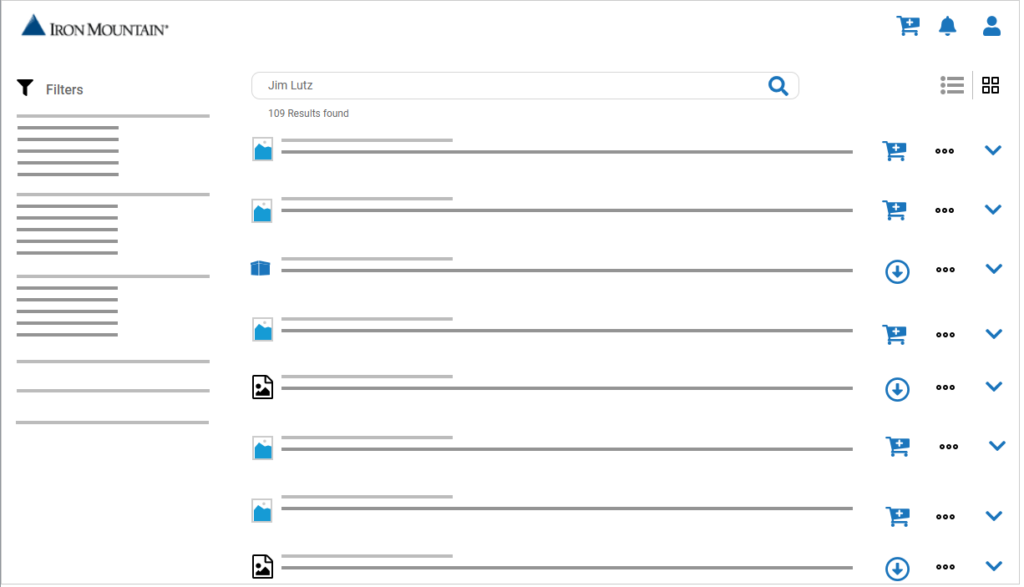Open the black image thumbnail in fifth result
This screenshot has height=587, width=1024.
(x=262, y=387)
